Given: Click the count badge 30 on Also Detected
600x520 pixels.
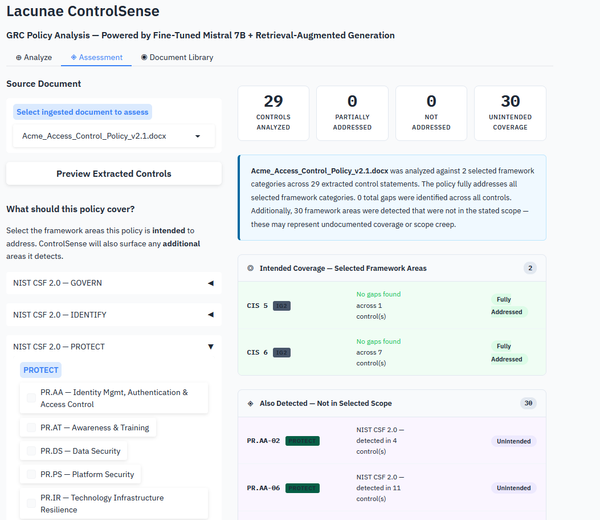Looking at the screenshot, I should pyautogui.click(x=528, y=403).
